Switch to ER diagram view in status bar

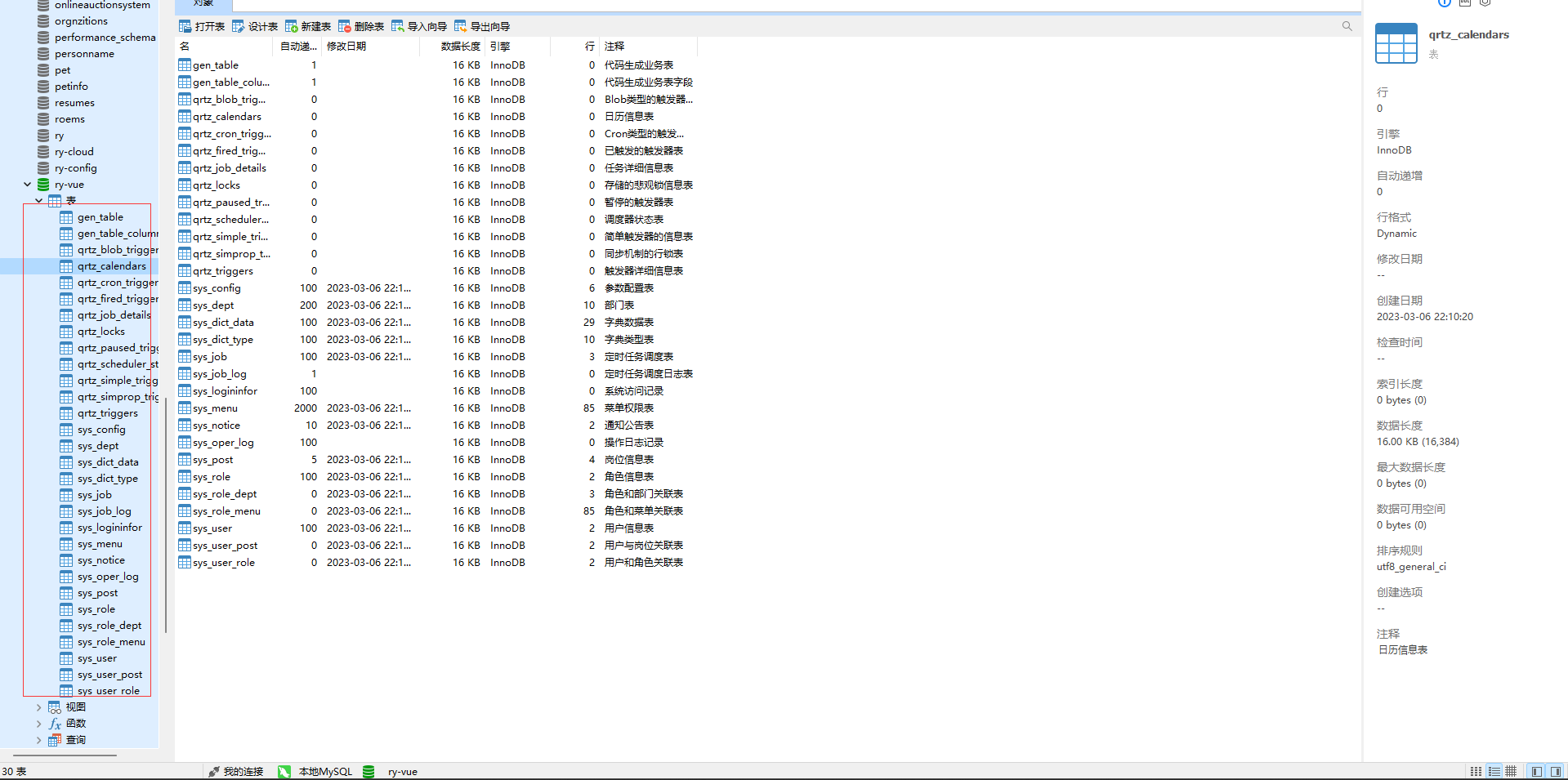click(1511, 771)
